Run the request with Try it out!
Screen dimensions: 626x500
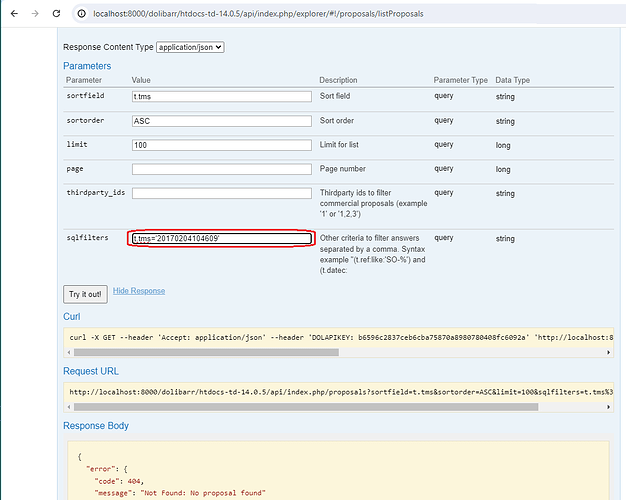click(85, 294)
